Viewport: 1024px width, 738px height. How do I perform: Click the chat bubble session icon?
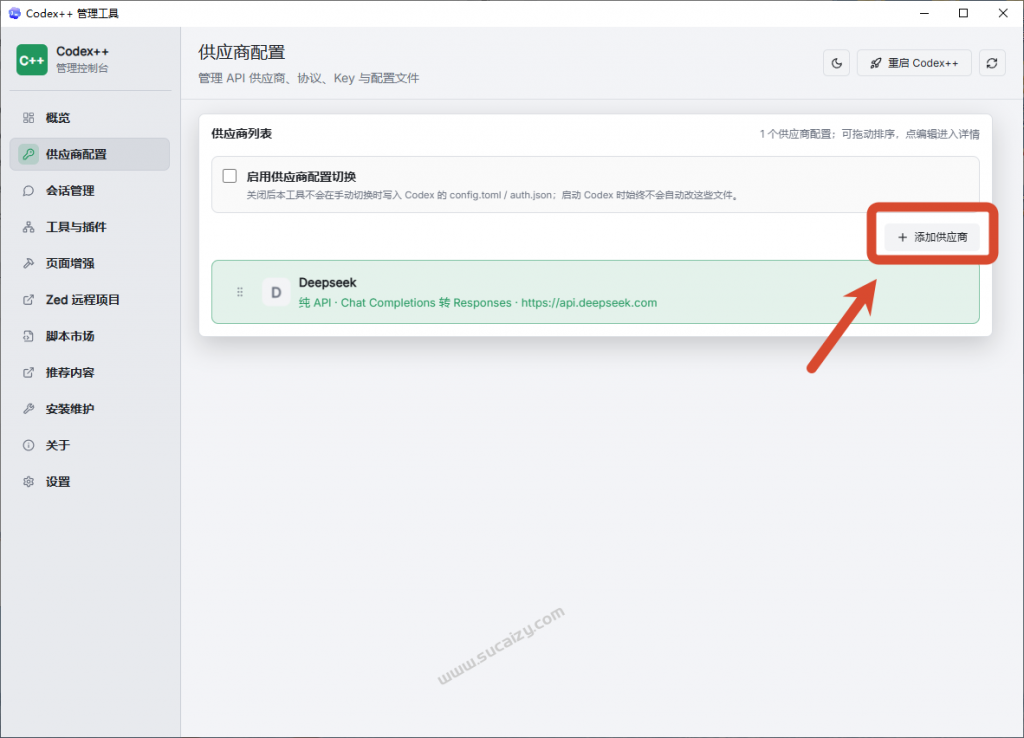coord(28,191)
